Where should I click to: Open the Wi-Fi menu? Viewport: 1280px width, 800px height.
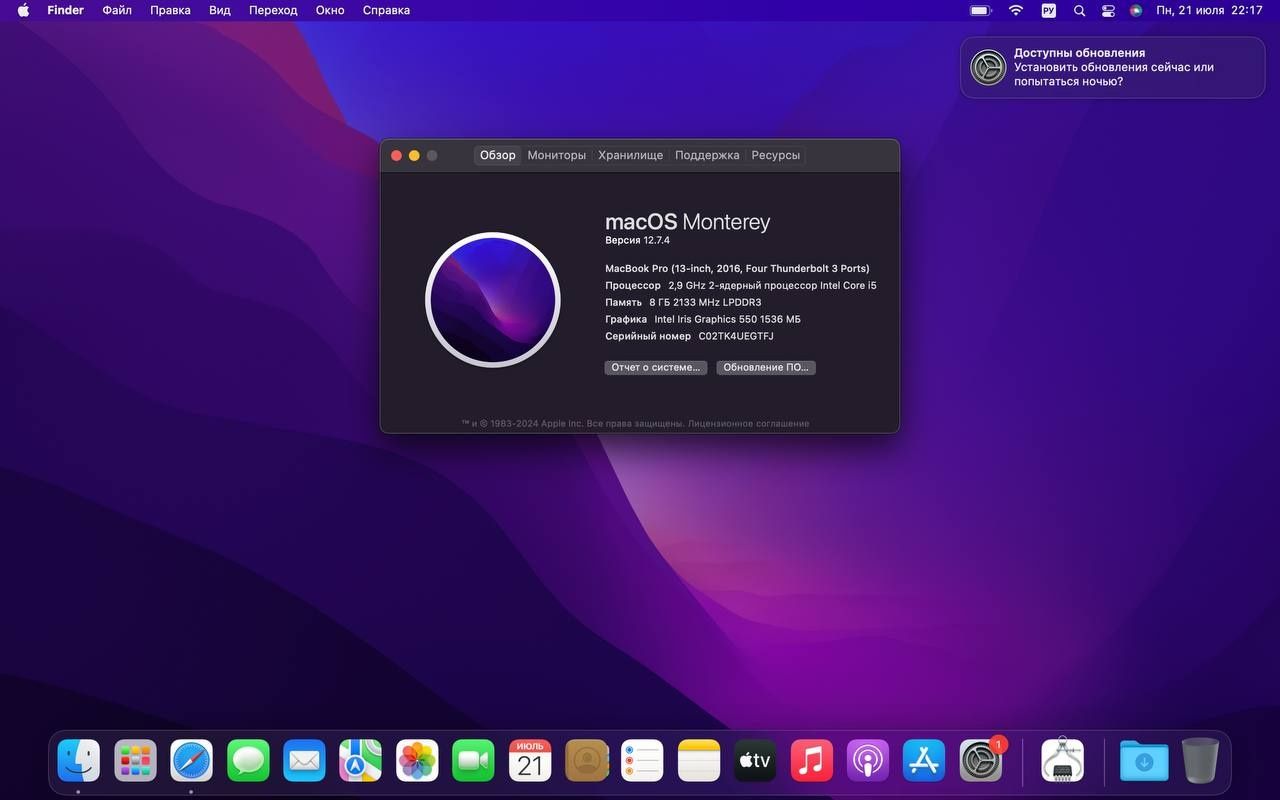click(x=1016, y=10)
